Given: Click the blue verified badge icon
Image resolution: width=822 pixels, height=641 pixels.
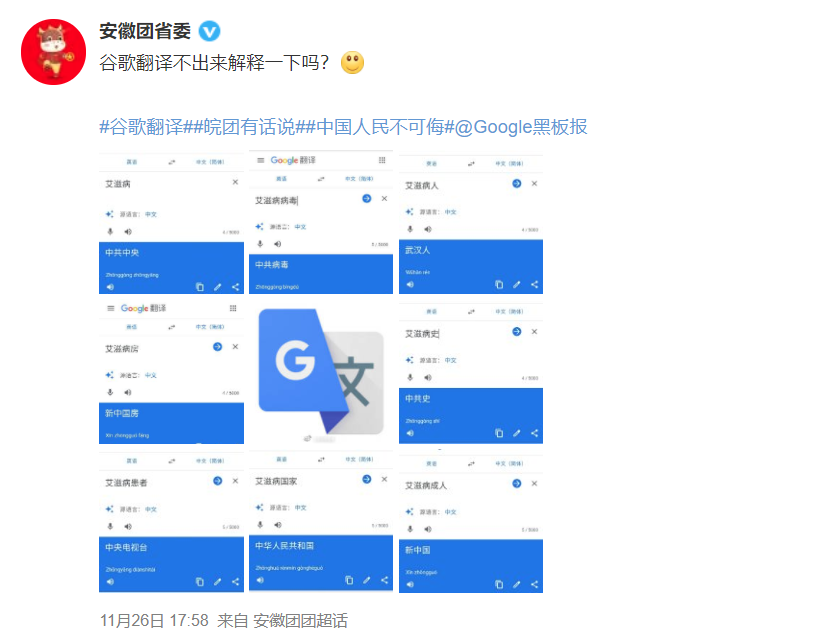Looking at the screenshot, I should pos(209,31).
